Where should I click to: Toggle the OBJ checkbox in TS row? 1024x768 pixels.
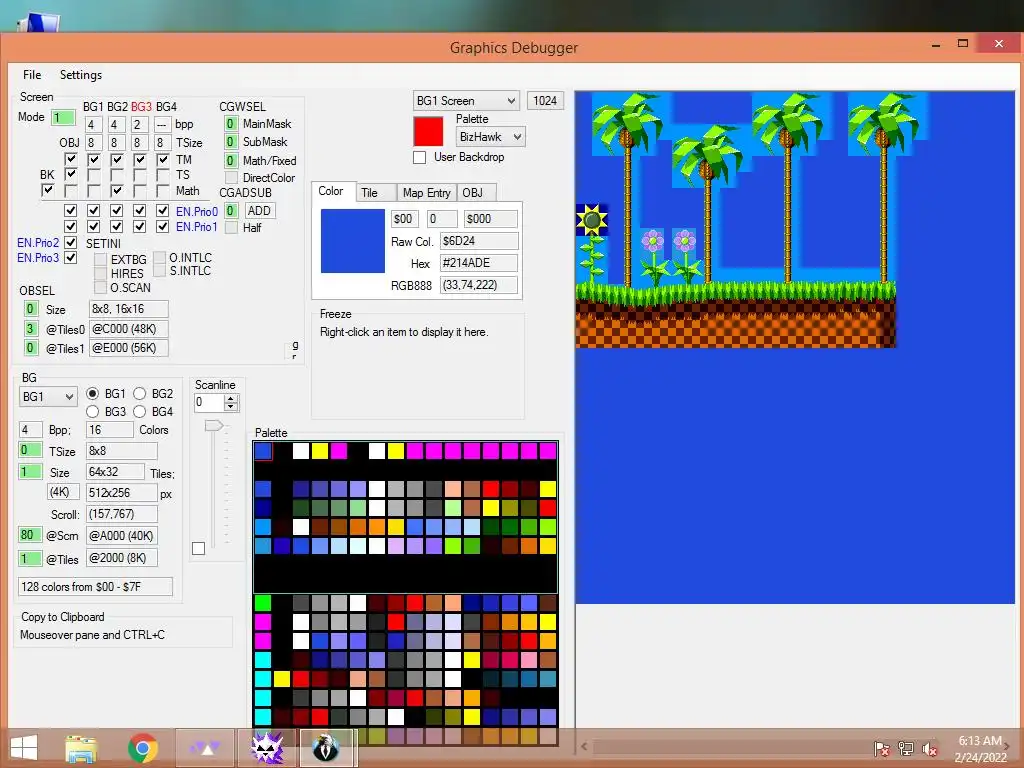coord(71,174)
